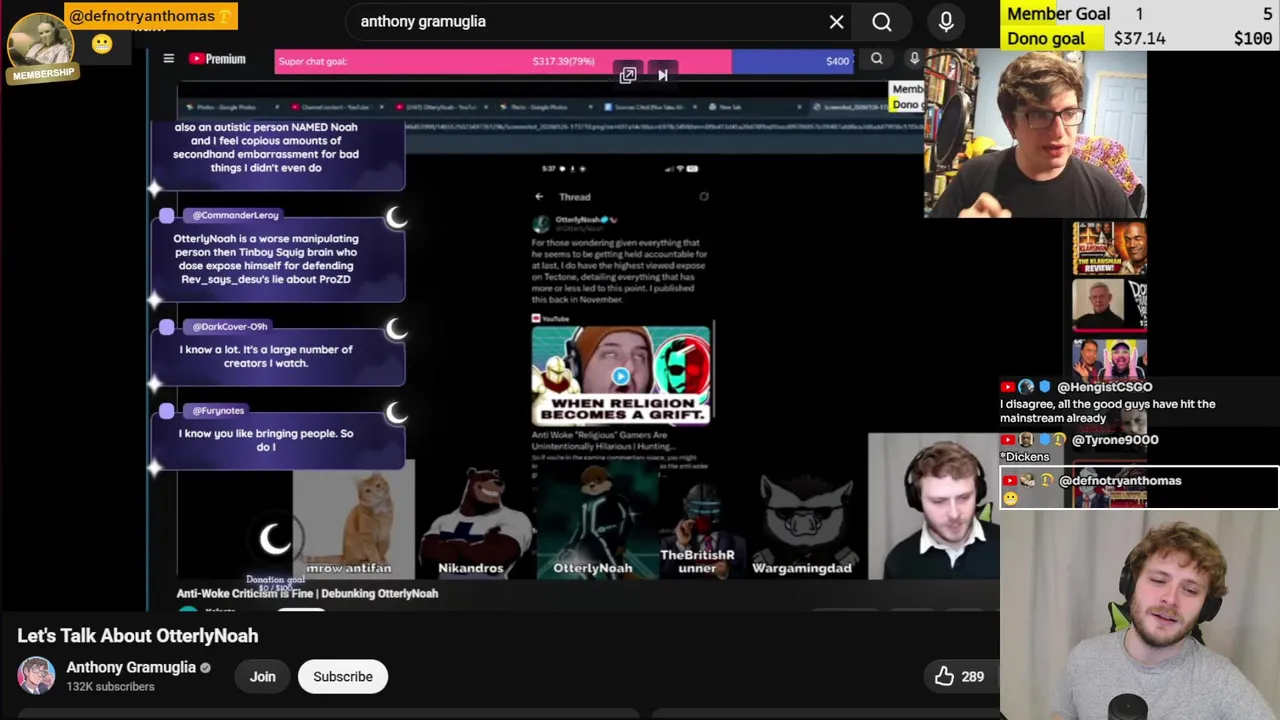Click the Klansman Review recommended thumbnail
The width and height of the screenshot is (1280, 720).
(x=1109, y=249)
